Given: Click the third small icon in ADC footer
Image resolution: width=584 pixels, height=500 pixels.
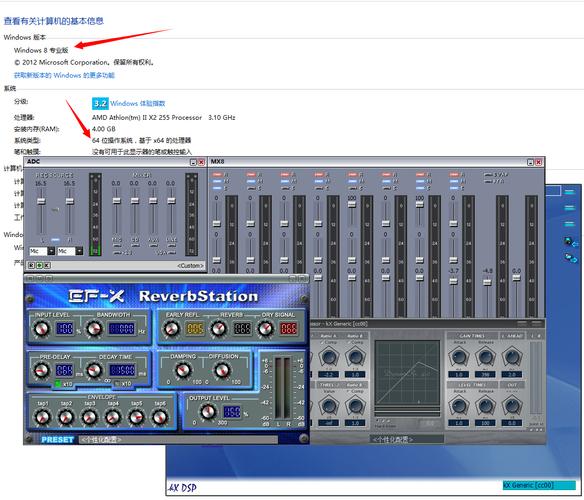Looking at the screenshot, I should click(47, 266).
